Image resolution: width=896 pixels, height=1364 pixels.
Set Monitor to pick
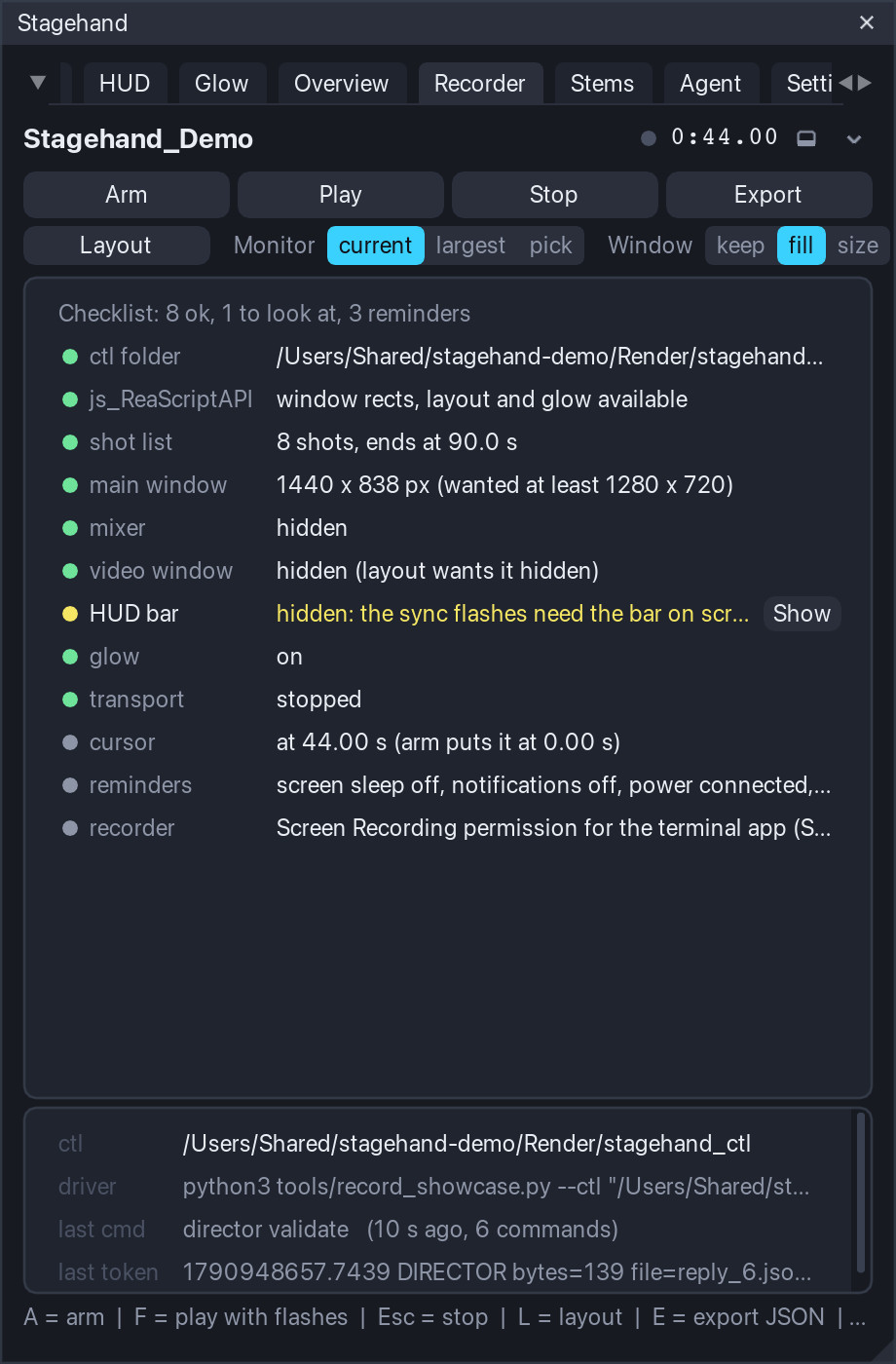point(551,246)
